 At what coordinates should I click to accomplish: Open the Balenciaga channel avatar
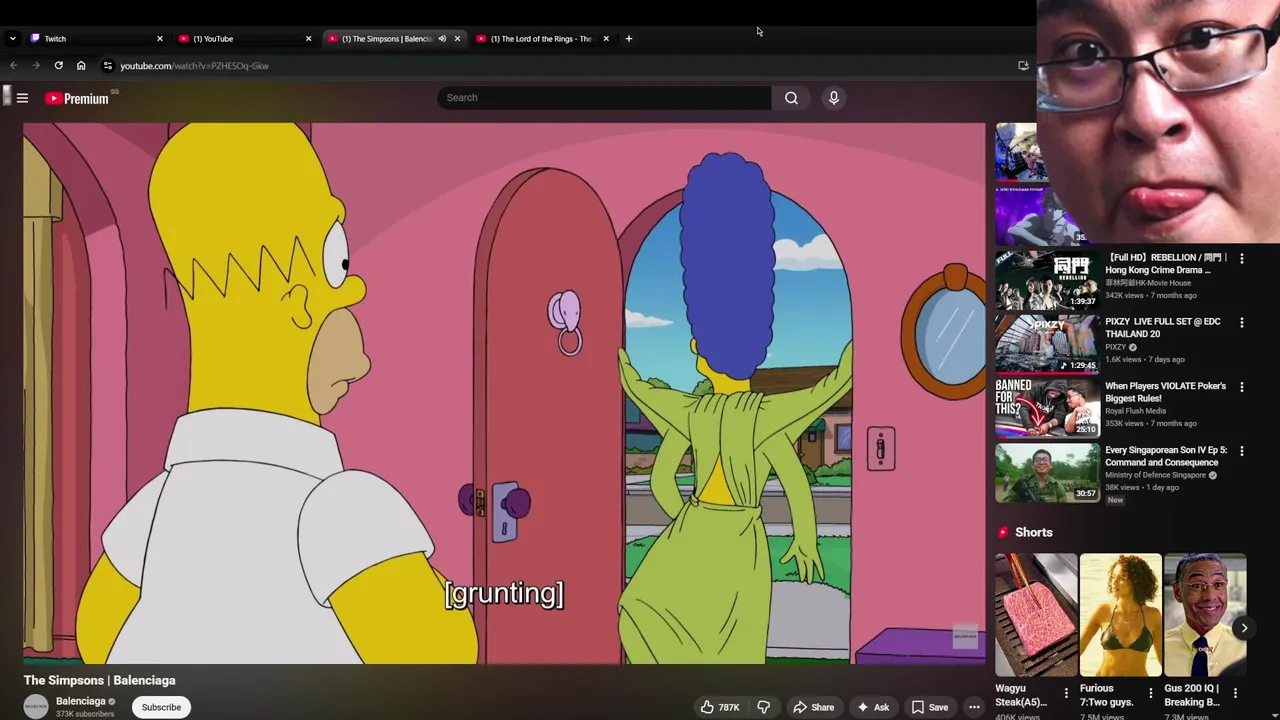[x=36, y=706]
